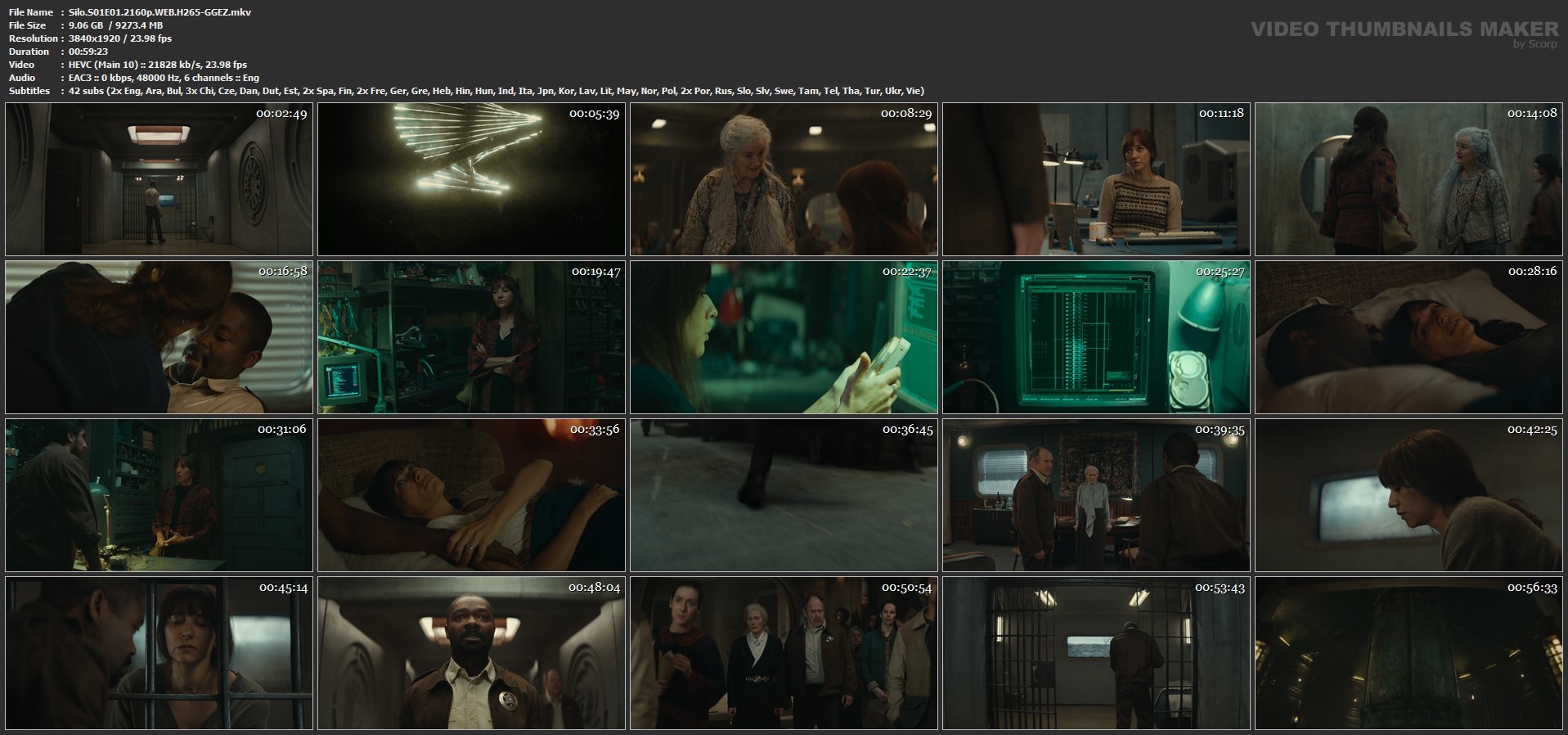Viewport: 1568px width, 735px height.
Task: Open the thumbnail at 00:16:58
Action: [159, 337]
